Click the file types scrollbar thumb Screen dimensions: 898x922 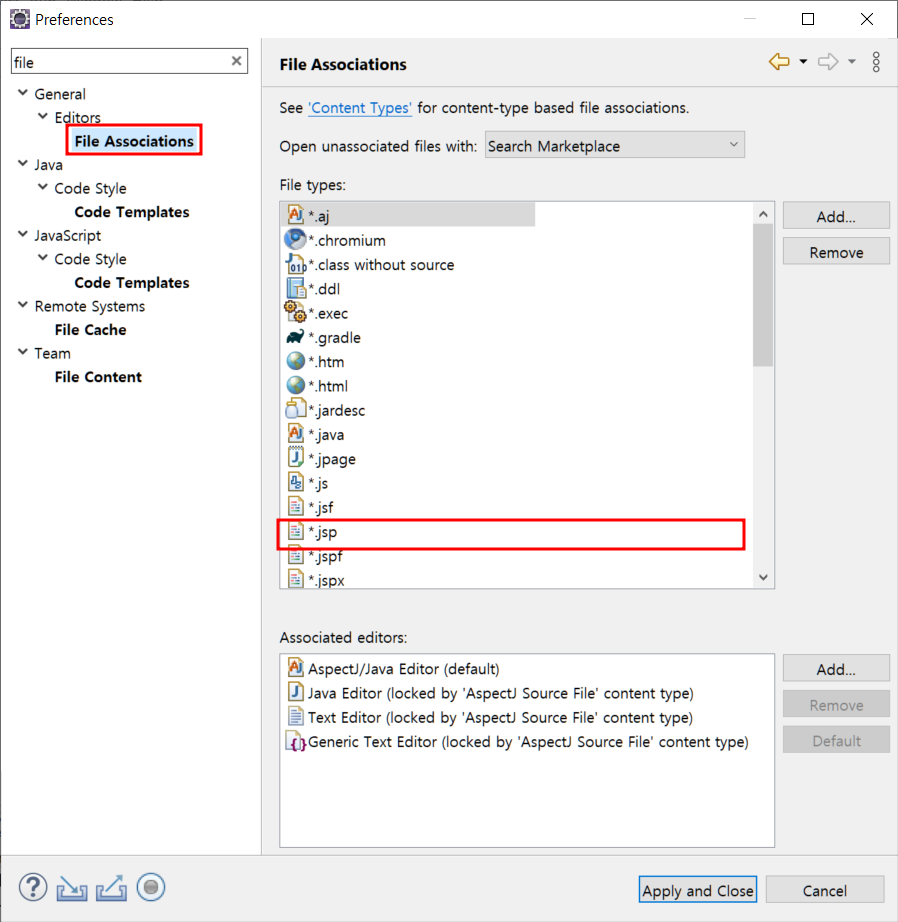[x=763, y=295]
